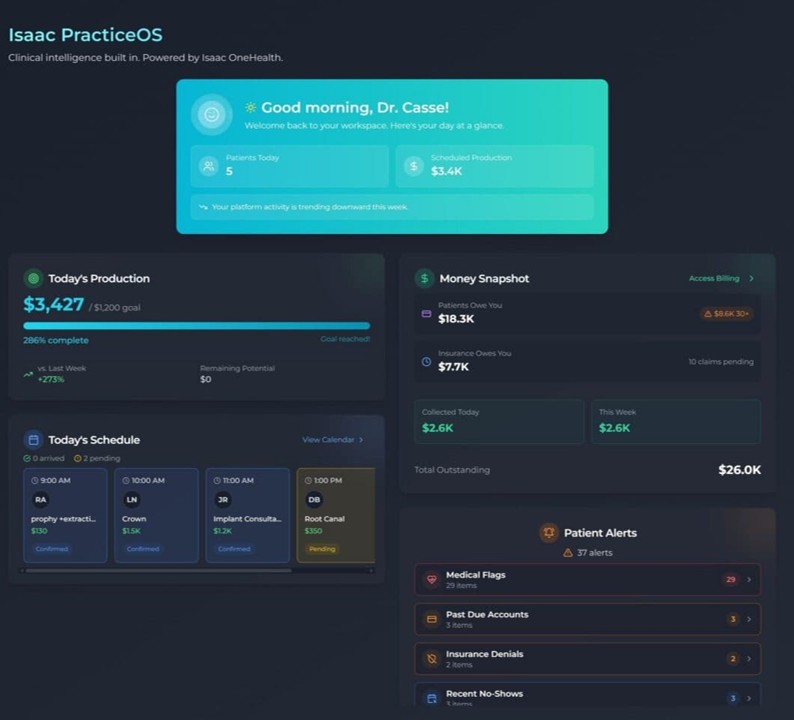Expand the Insurance Denials chevron
This screenshot has height=720, width=794.
(x=749, y=659)
